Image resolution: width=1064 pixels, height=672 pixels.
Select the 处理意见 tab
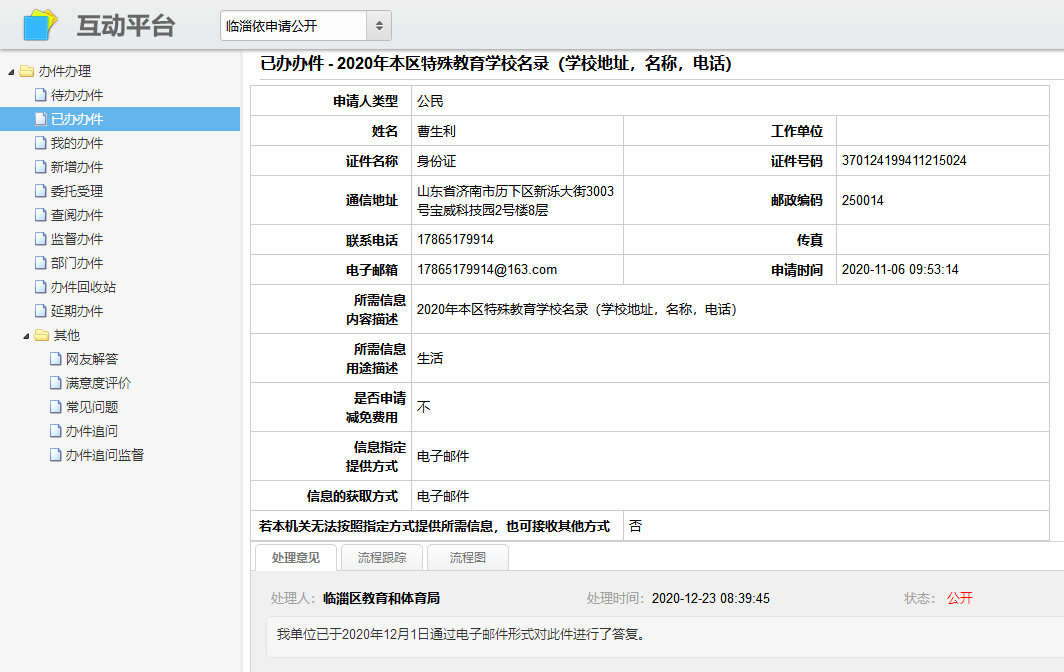pos(296,558)
